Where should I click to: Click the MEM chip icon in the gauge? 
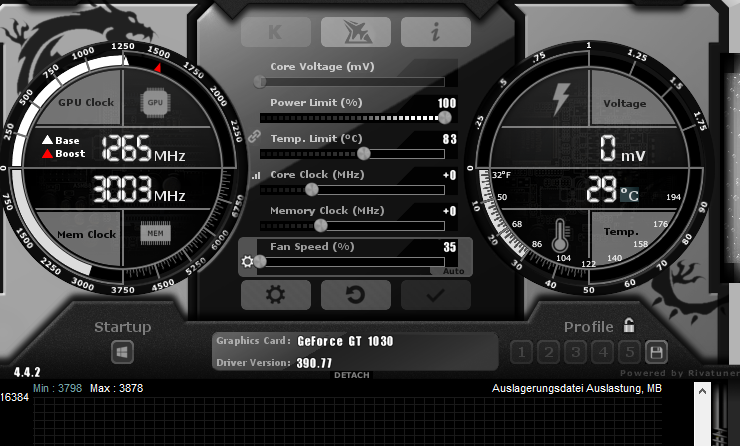155,233
